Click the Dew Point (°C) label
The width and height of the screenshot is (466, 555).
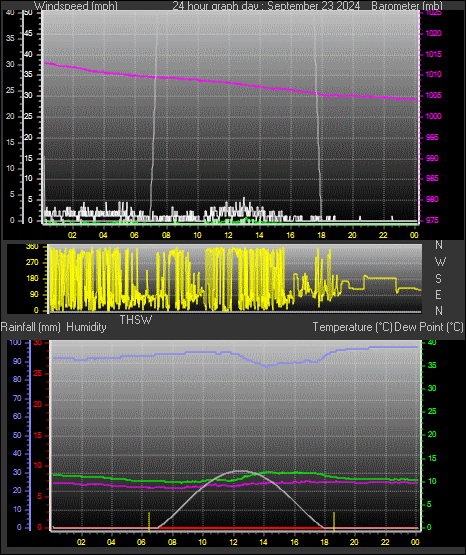pos(429,327)
